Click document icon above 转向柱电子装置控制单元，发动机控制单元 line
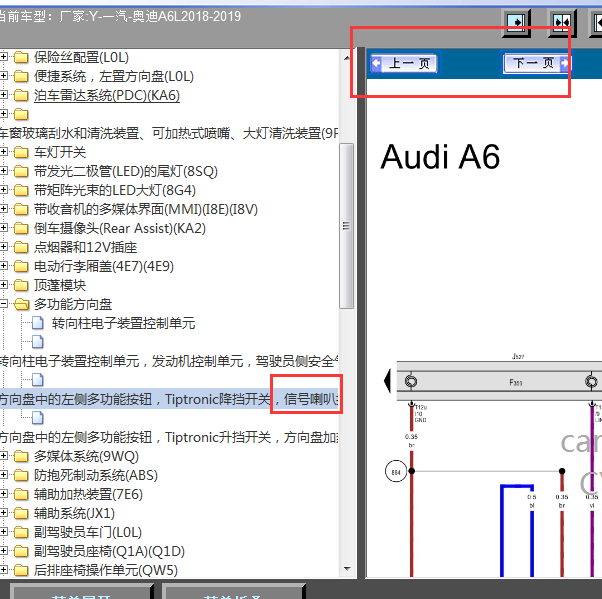 pos(38,342)
